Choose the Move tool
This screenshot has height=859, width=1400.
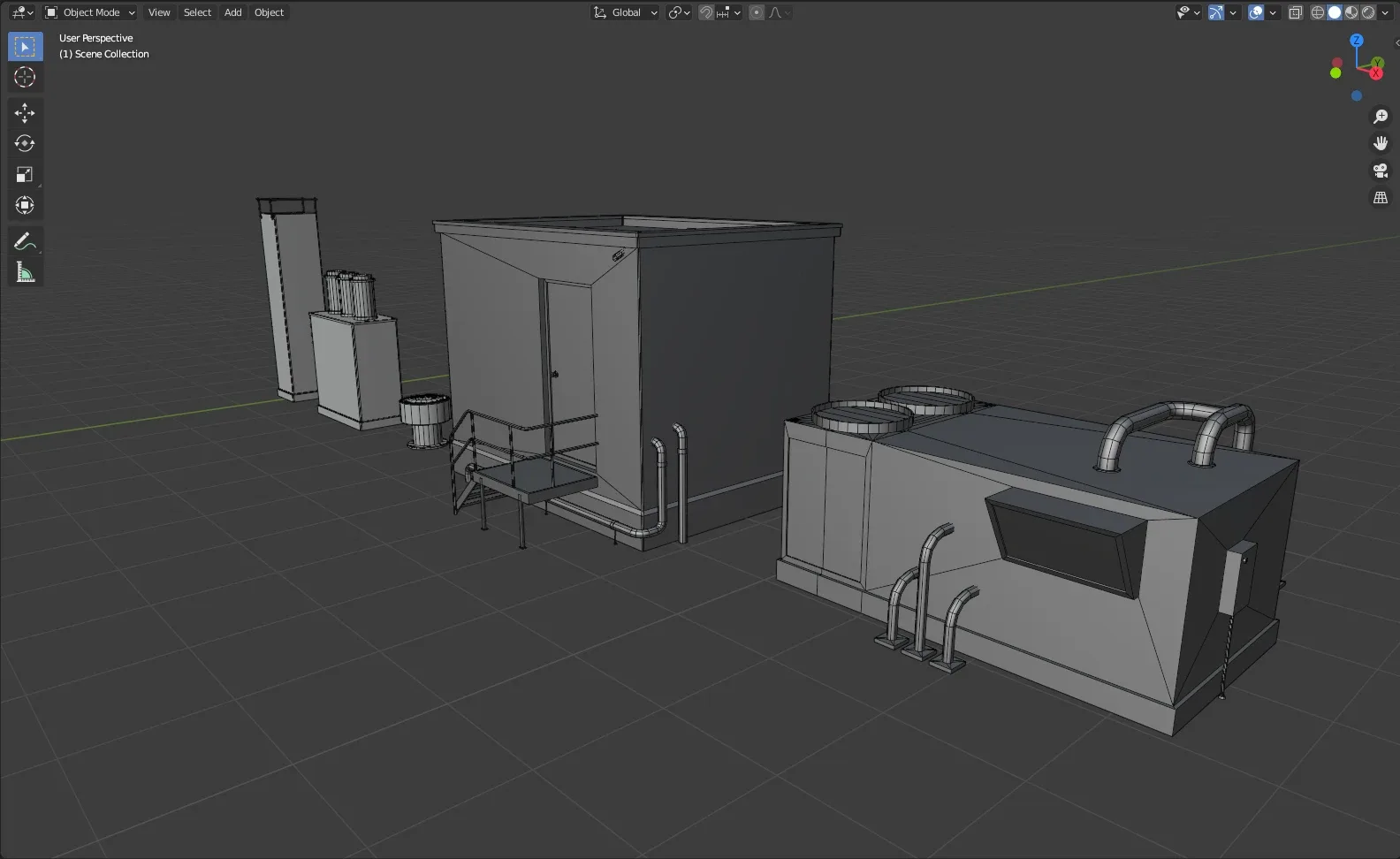click(25, 112)
